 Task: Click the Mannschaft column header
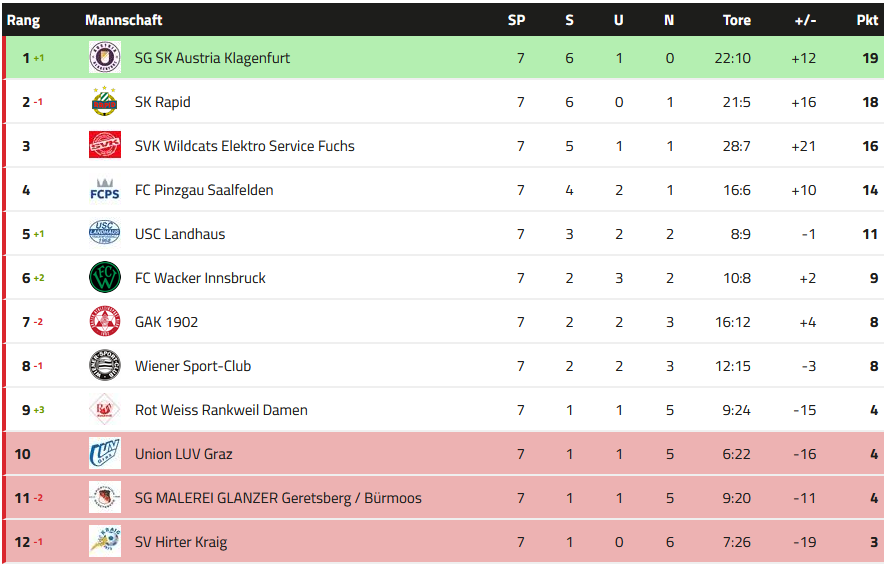point(124,20)
